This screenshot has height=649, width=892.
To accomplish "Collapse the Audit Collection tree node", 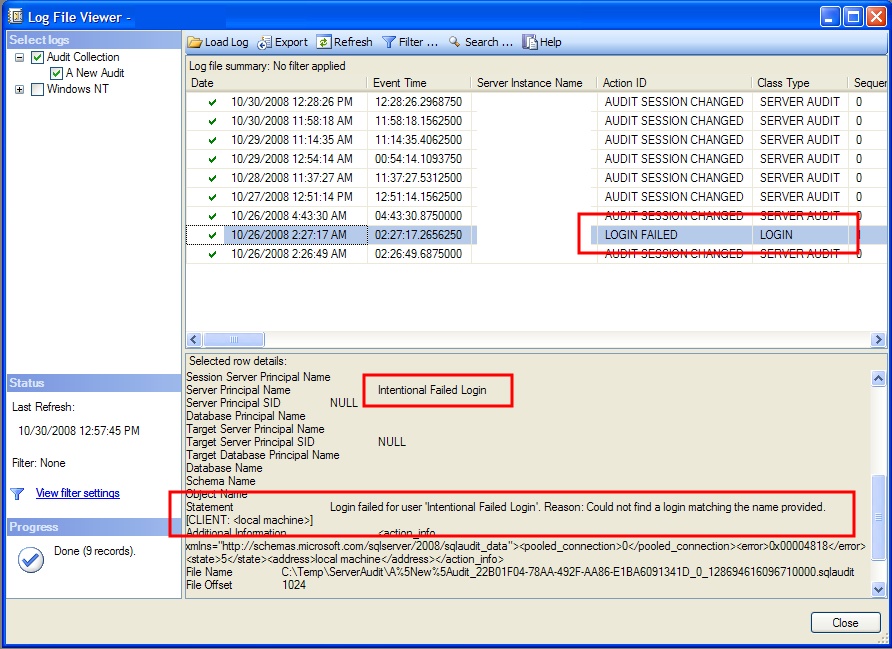I will pos(20,57).
